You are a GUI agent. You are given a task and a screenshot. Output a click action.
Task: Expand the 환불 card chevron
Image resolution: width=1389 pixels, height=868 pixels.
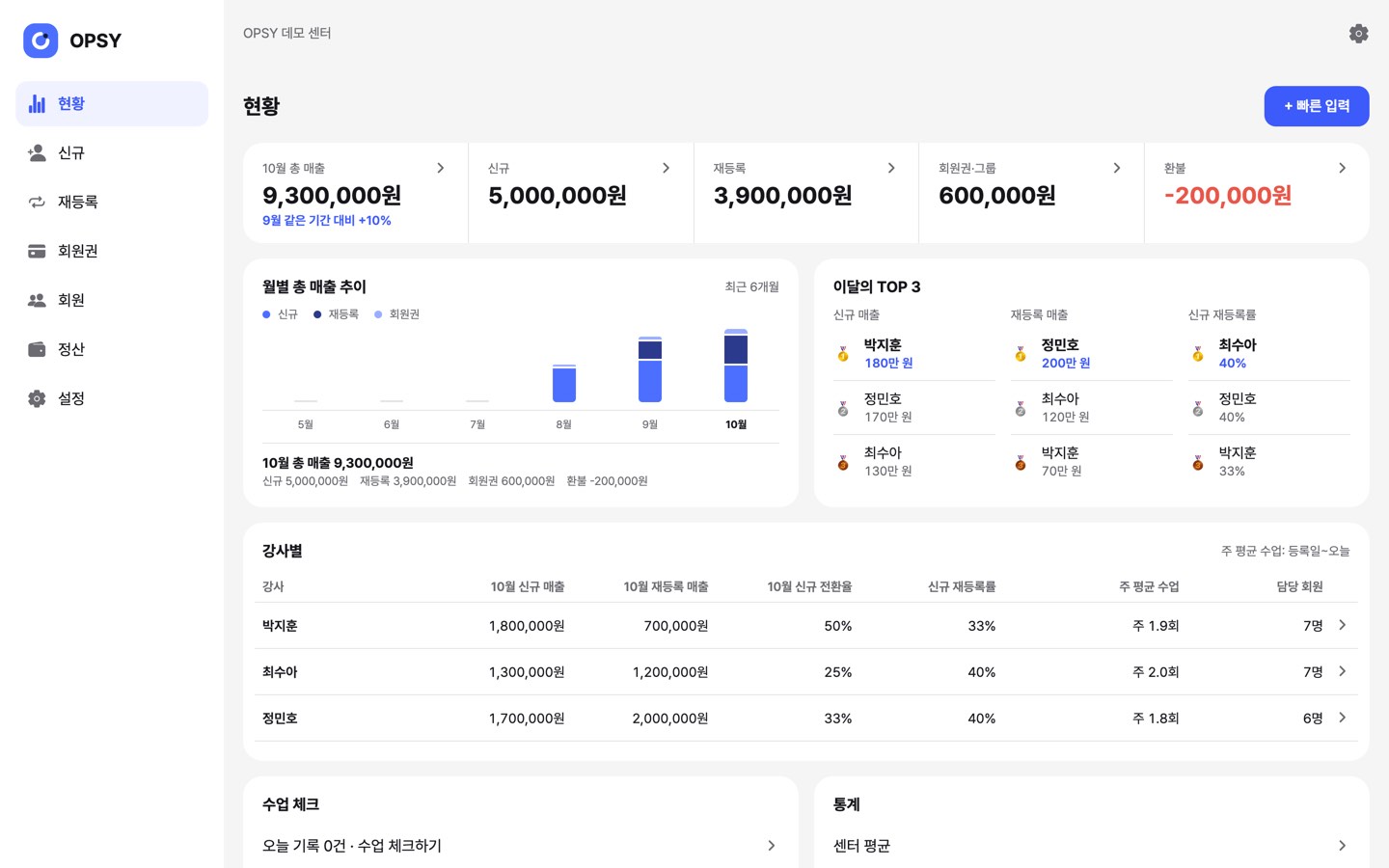[1343, 168]
